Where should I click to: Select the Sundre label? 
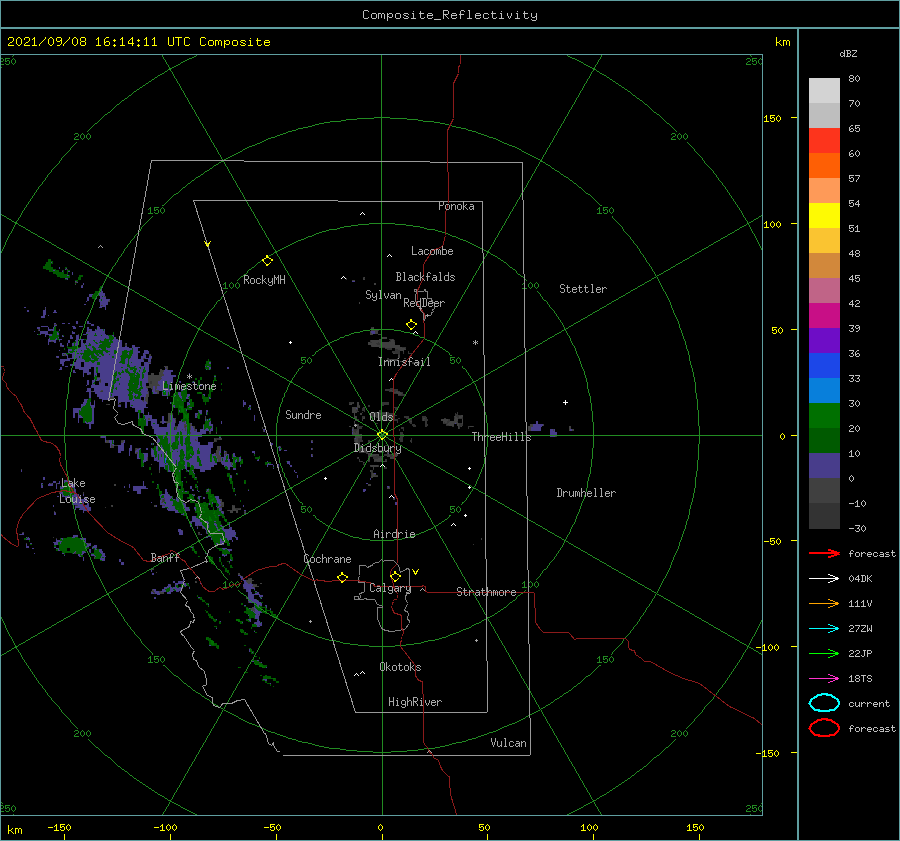pyautogui.click(x=304, y=414)
